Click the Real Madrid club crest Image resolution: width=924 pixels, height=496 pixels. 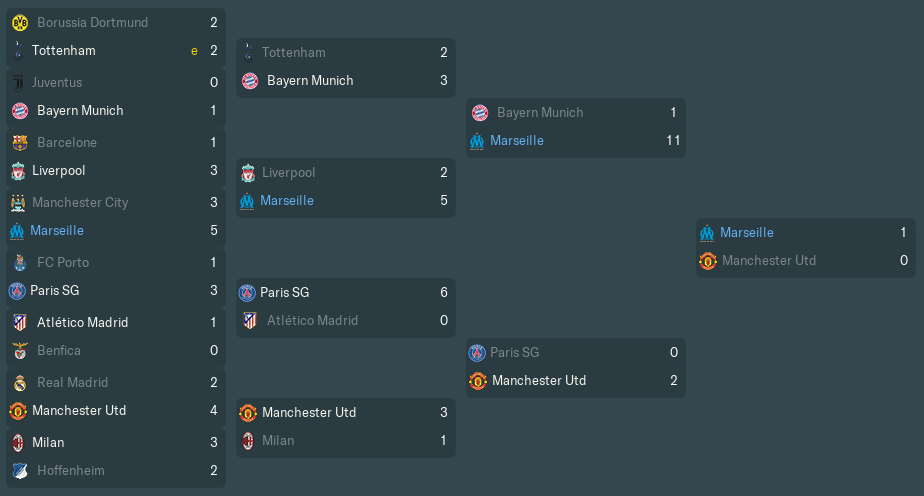(20, 383)
